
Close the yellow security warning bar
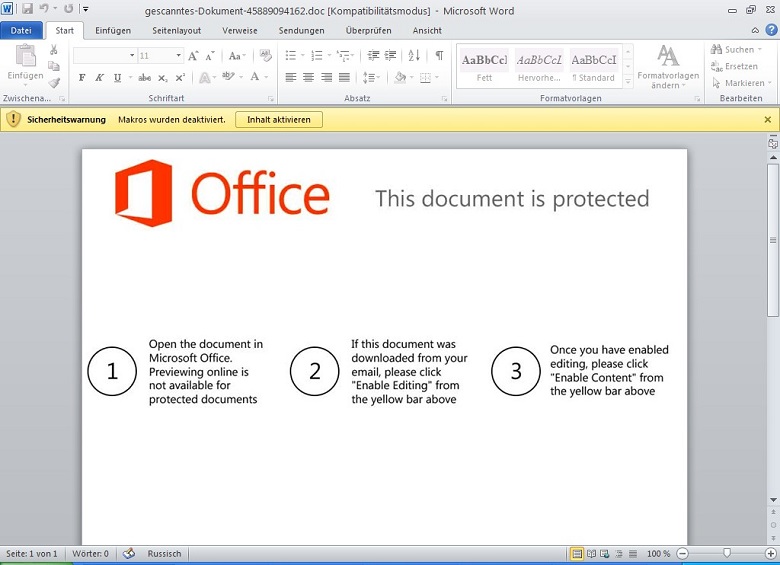(768, 119)
